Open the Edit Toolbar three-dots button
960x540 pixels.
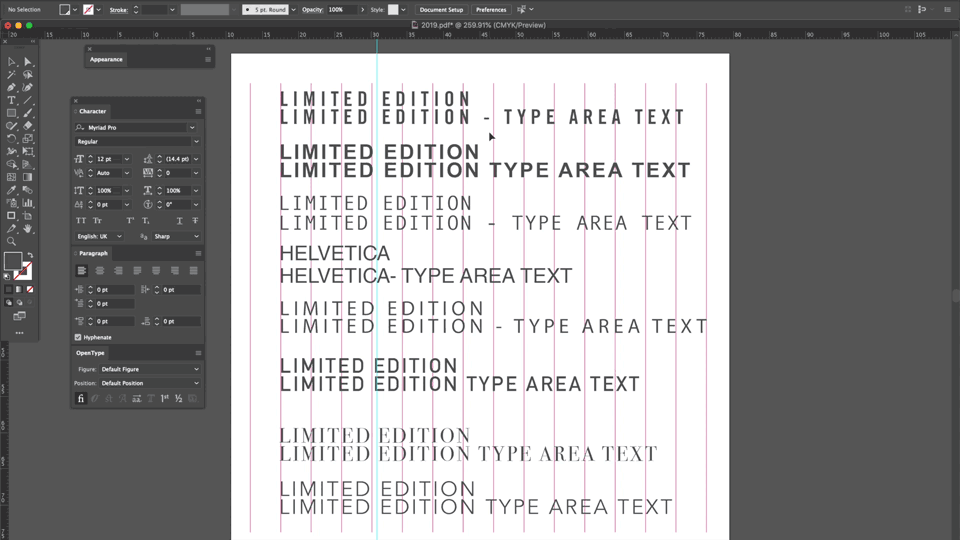point(20,333)
